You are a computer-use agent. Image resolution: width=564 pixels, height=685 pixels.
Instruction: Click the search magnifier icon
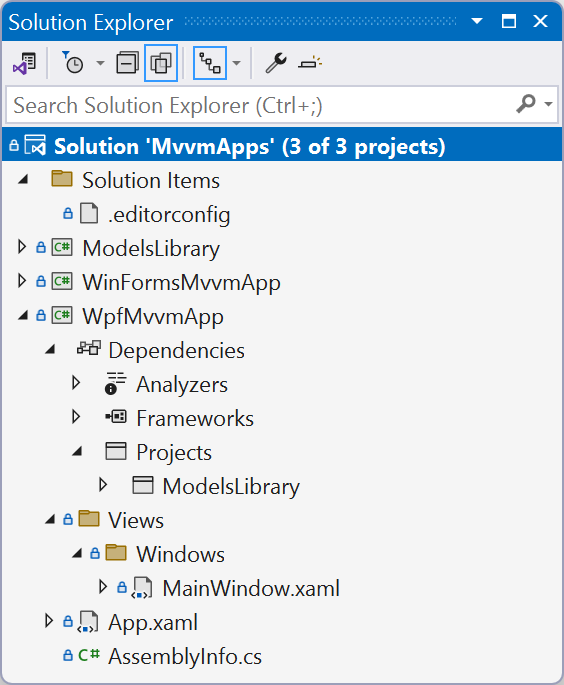pyautogui.click(x=526, y=104)
